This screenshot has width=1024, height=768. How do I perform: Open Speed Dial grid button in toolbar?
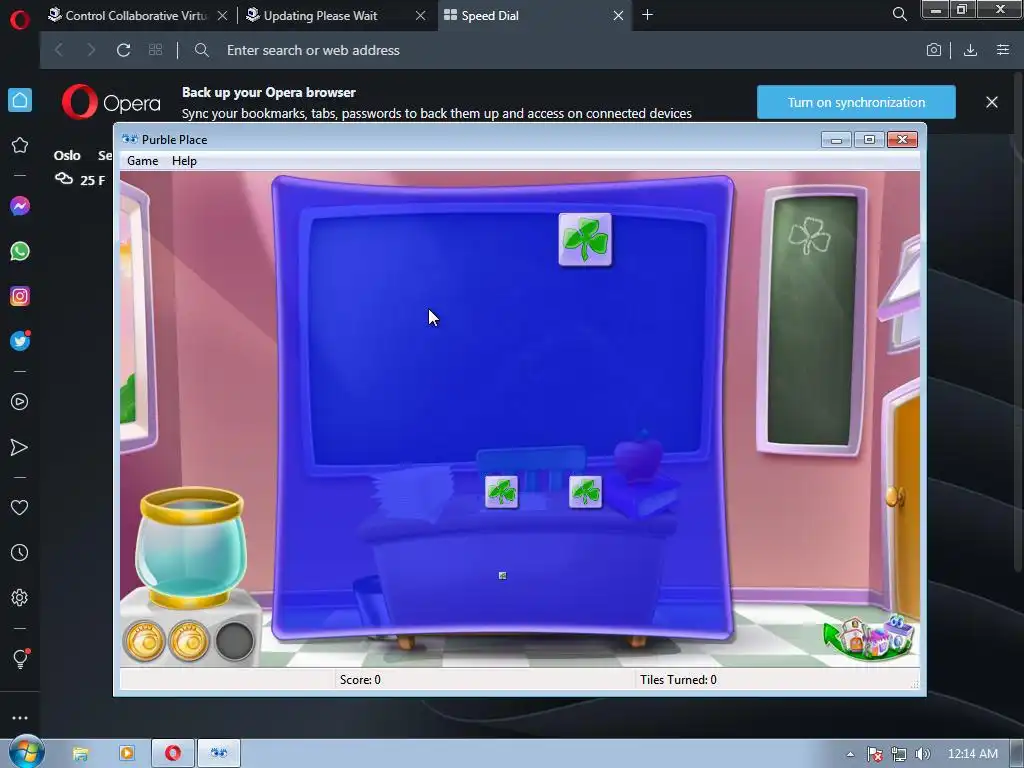155,50
